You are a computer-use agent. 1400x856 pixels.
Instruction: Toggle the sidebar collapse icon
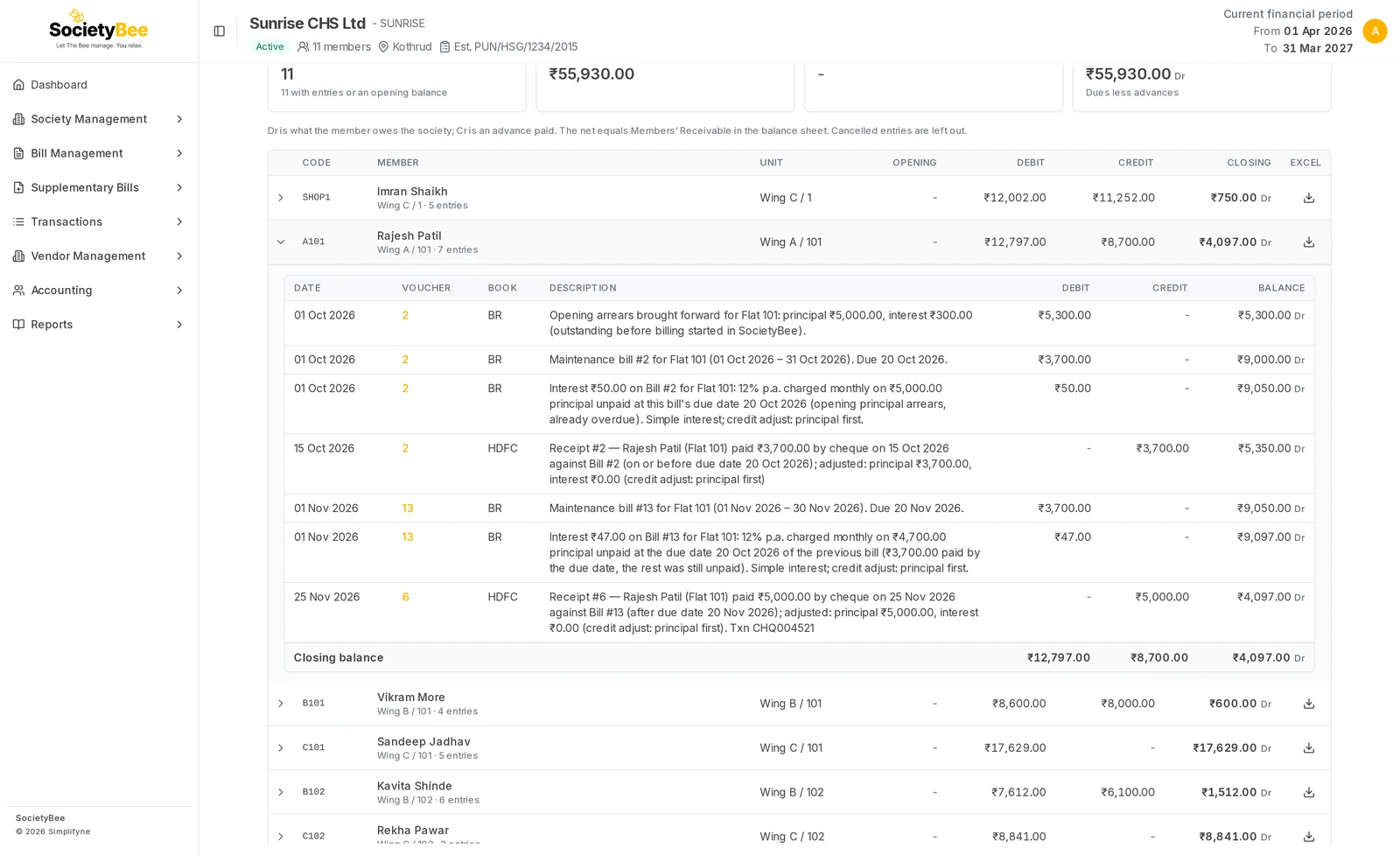[x=220, y=32]
